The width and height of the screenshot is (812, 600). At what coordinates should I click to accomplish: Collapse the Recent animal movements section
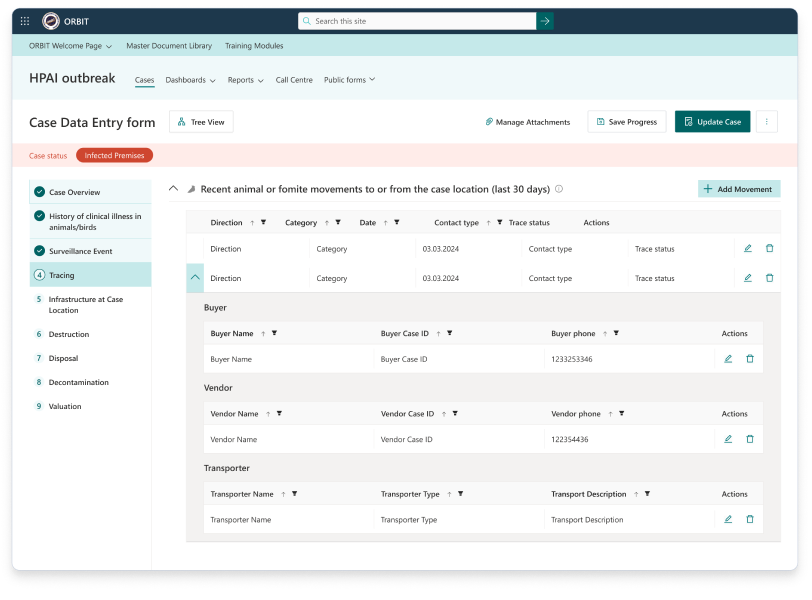[x=174, y=189]
